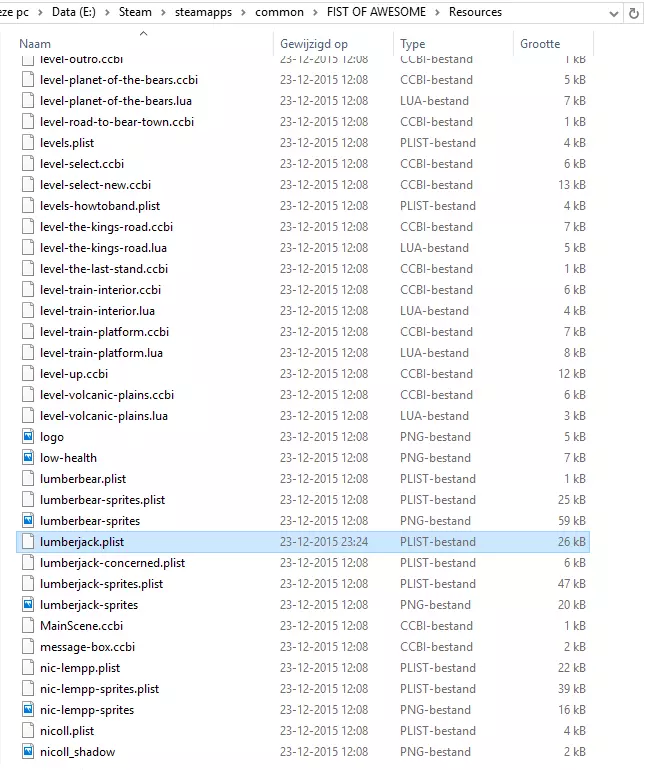Select level-train-interior.lua file name
This screenshot has height=770, width=647.
[97, 311]
